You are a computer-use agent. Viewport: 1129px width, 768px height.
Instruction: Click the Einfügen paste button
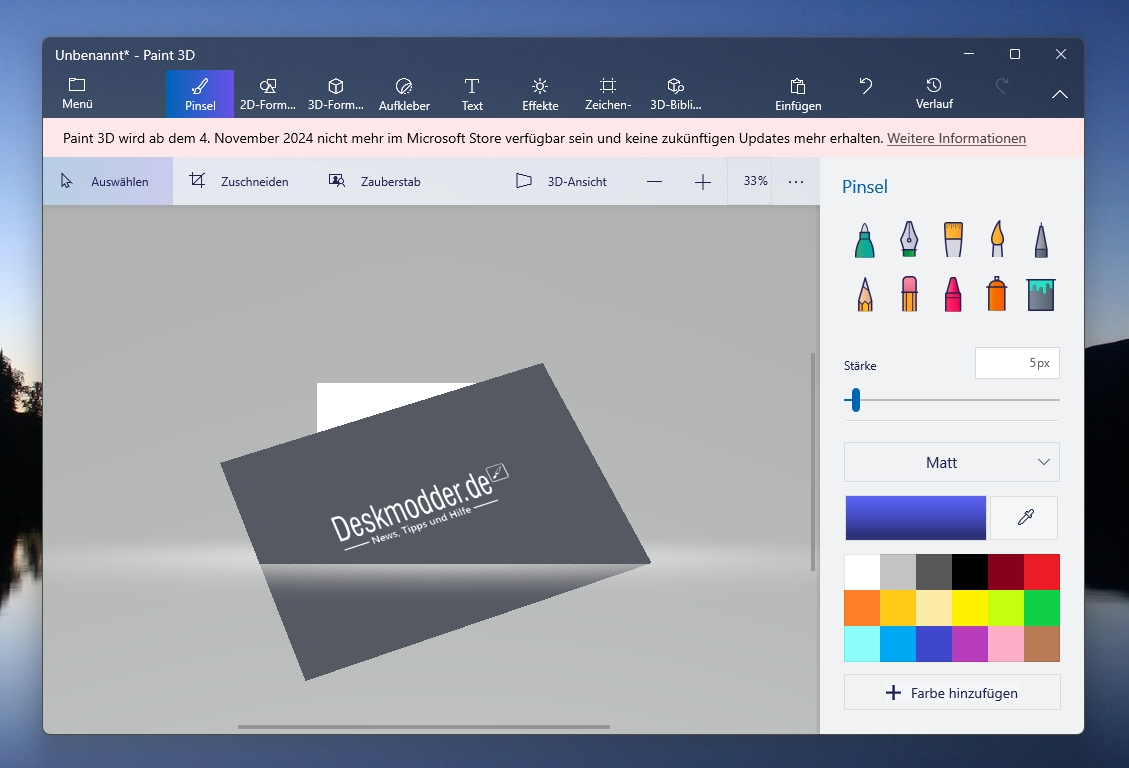click(798, 94)
